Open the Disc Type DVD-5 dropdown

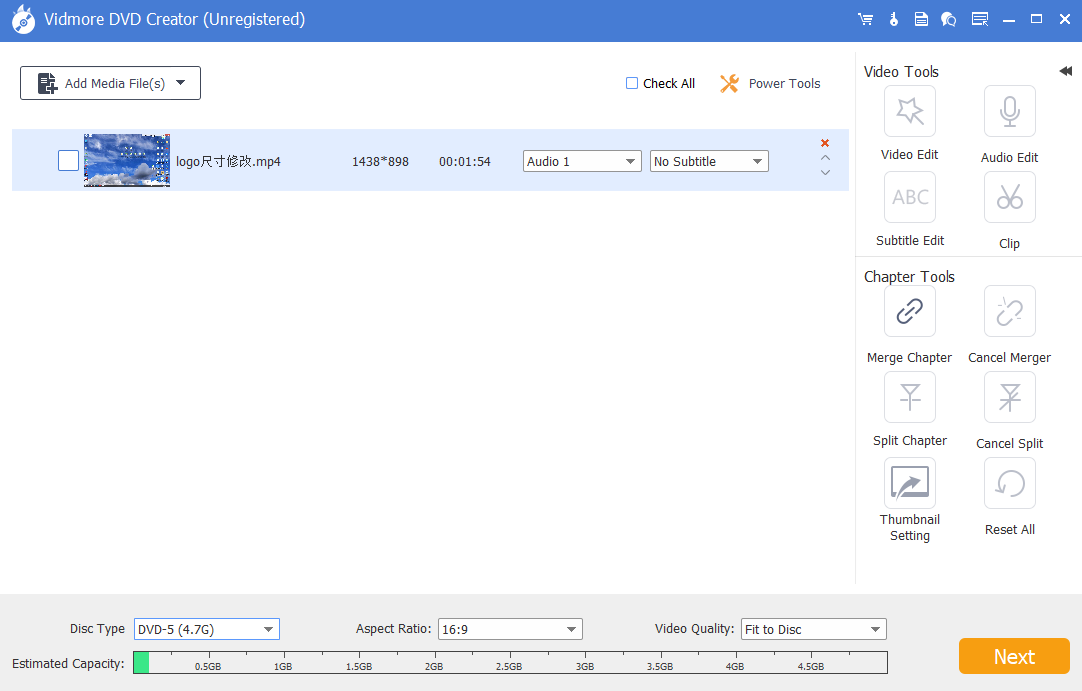click(206, 629)
